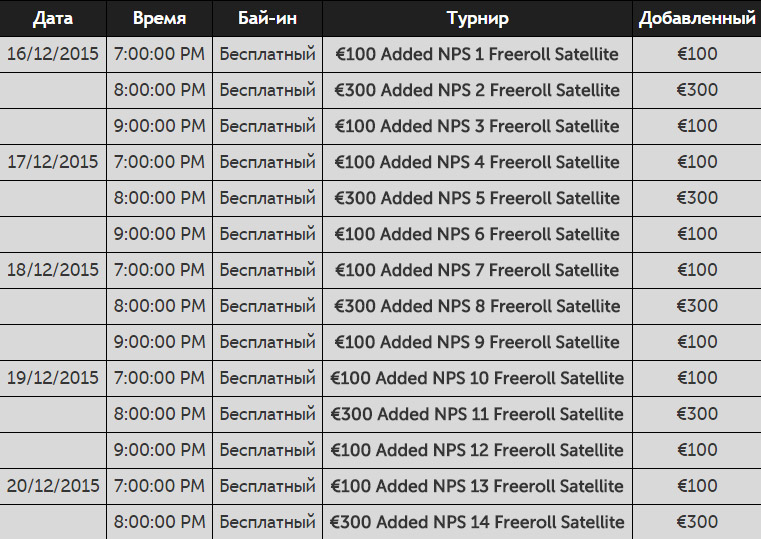Choose €100 Added NPS 10 Freeroll Satellite
The width and height of the screenshot is (761, 539).
[x=477, y=378]
